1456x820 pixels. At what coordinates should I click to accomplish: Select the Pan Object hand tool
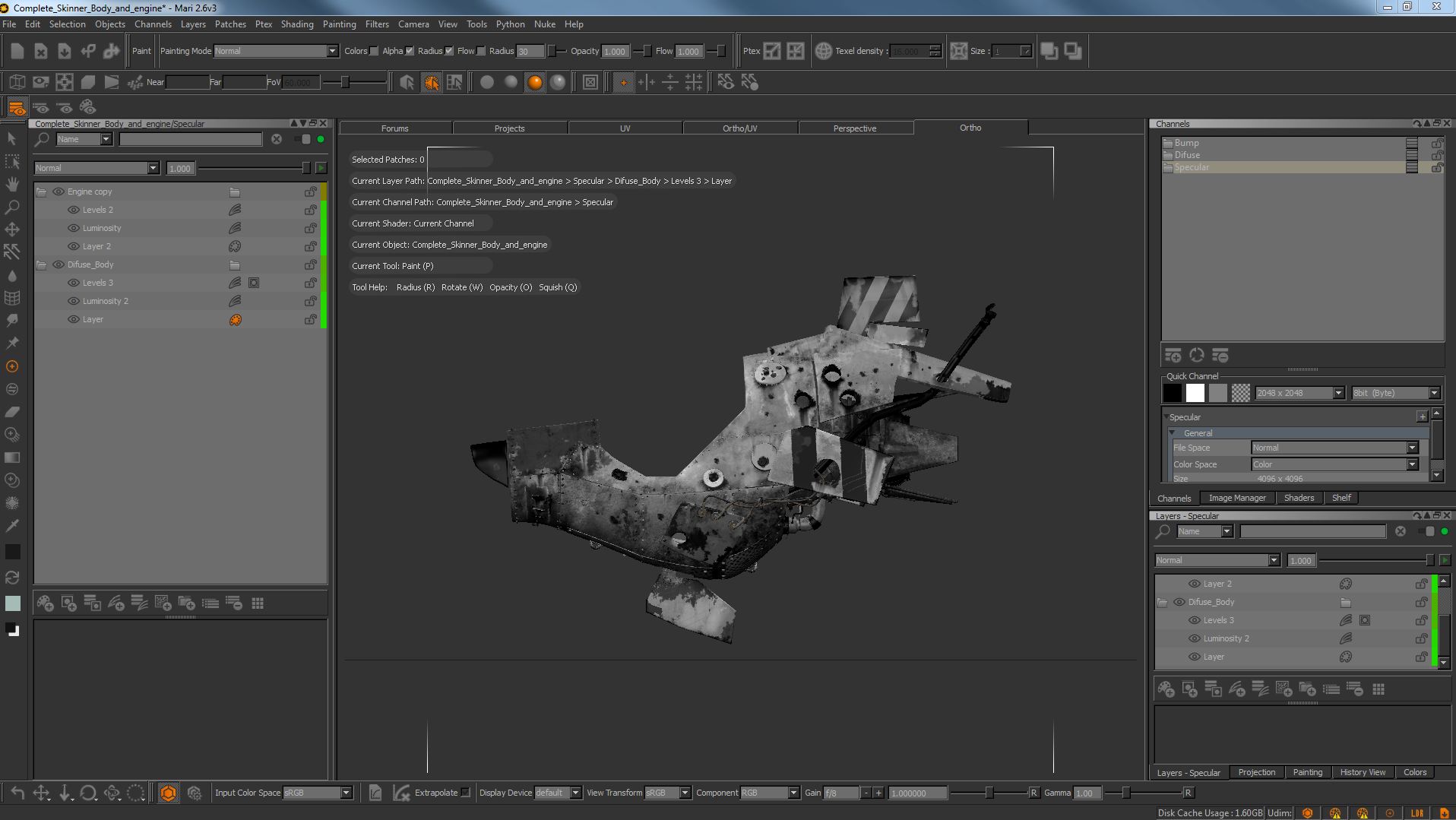point(12,184)
